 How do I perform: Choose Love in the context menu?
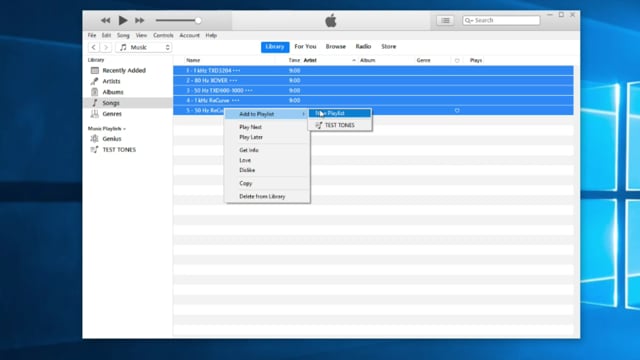[x=245, y=160]
